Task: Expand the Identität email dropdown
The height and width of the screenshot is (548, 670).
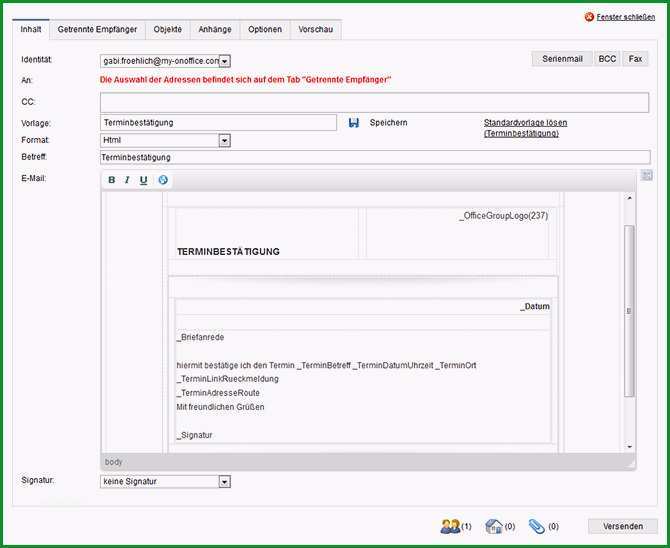Action: click(225, 62)
